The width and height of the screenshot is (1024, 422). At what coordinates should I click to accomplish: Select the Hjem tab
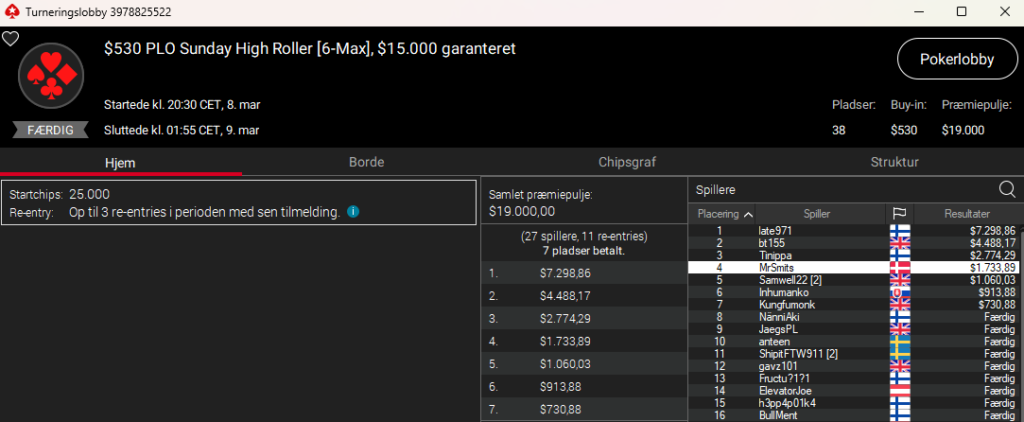[120, 162]
